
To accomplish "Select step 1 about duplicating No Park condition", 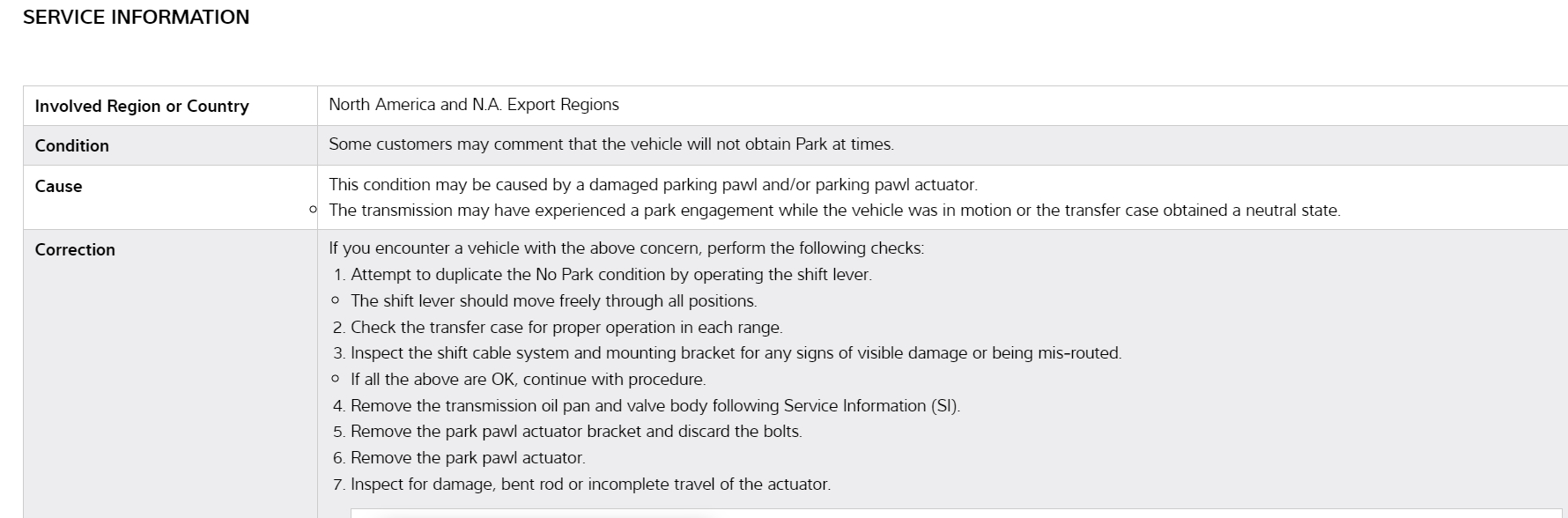I will [610, 275].
